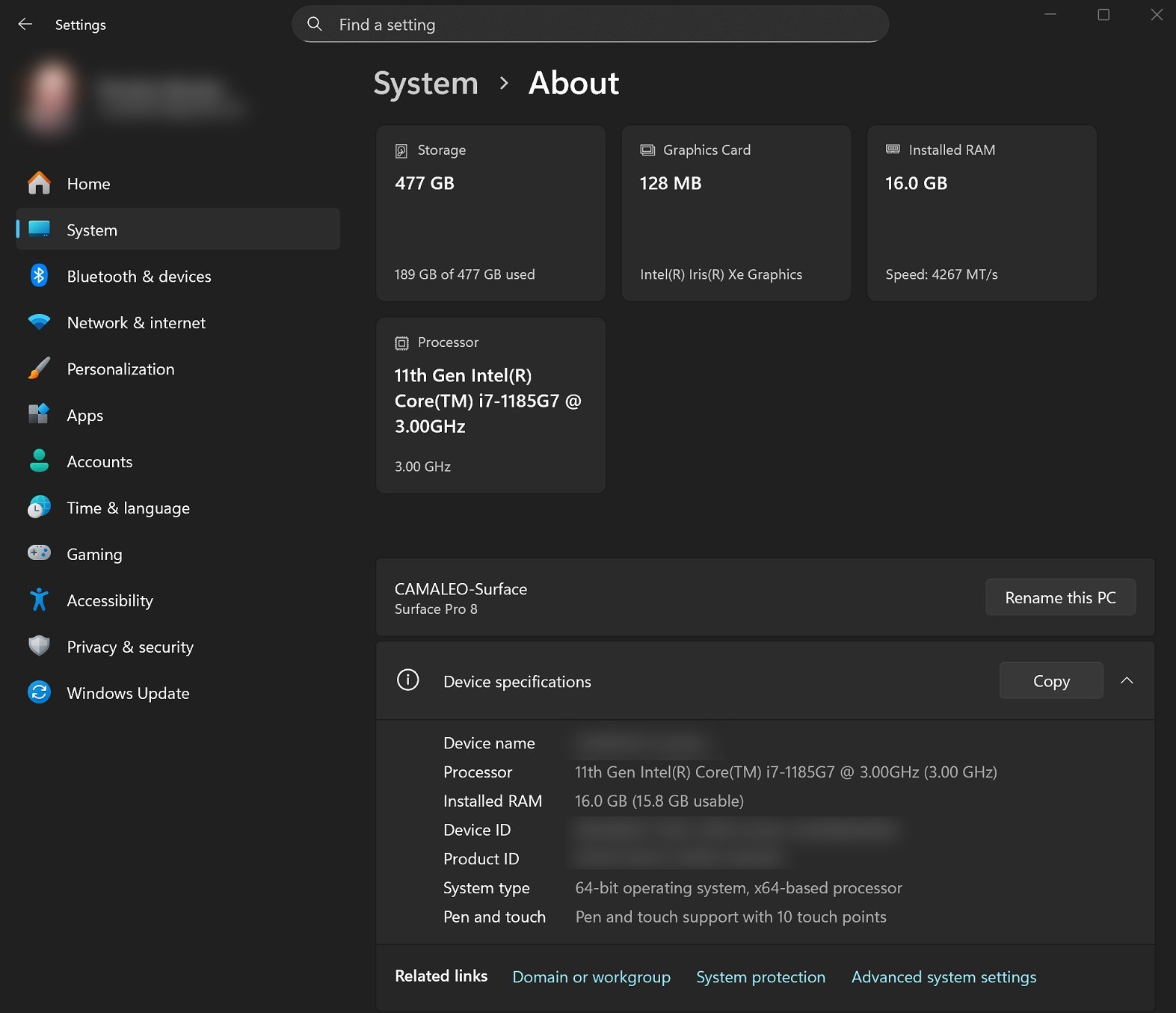The width and height of the screenshot is (1176, 1013).
Task: Click the Rename this PC button
Action: pos(1060,597)
